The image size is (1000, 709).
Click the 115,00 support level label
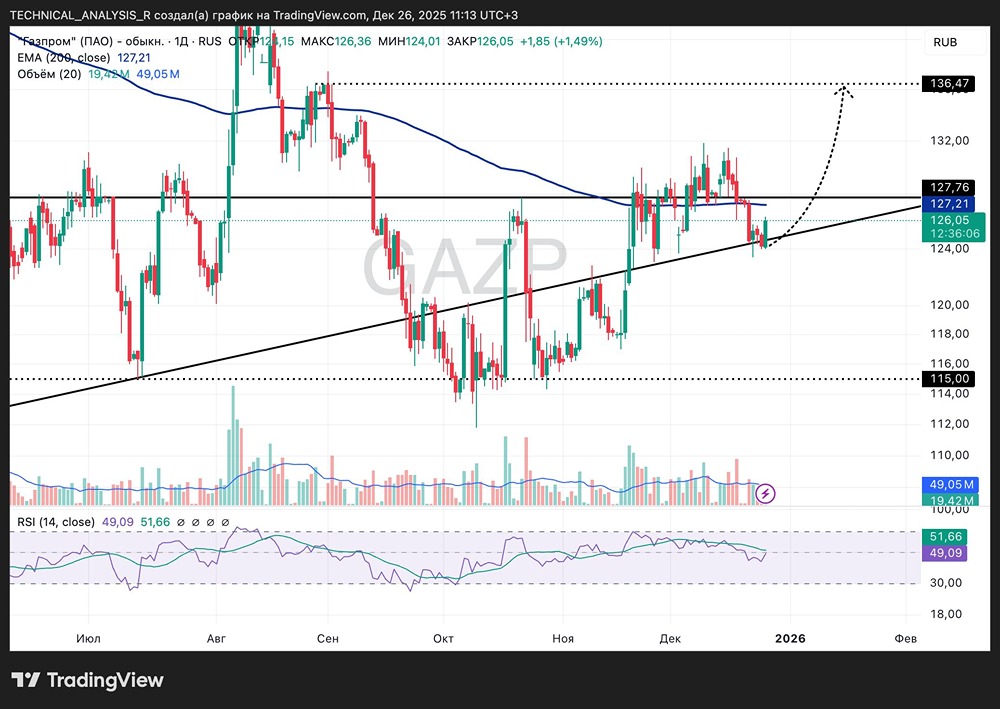coord(949,379)
